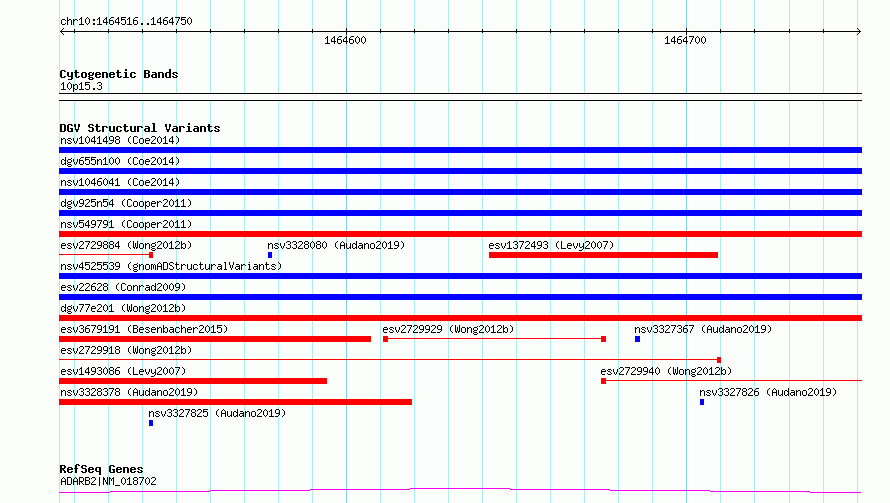
Task: Select the nsv549791 (Cooper2011) red bar
Action: point(460,234)
